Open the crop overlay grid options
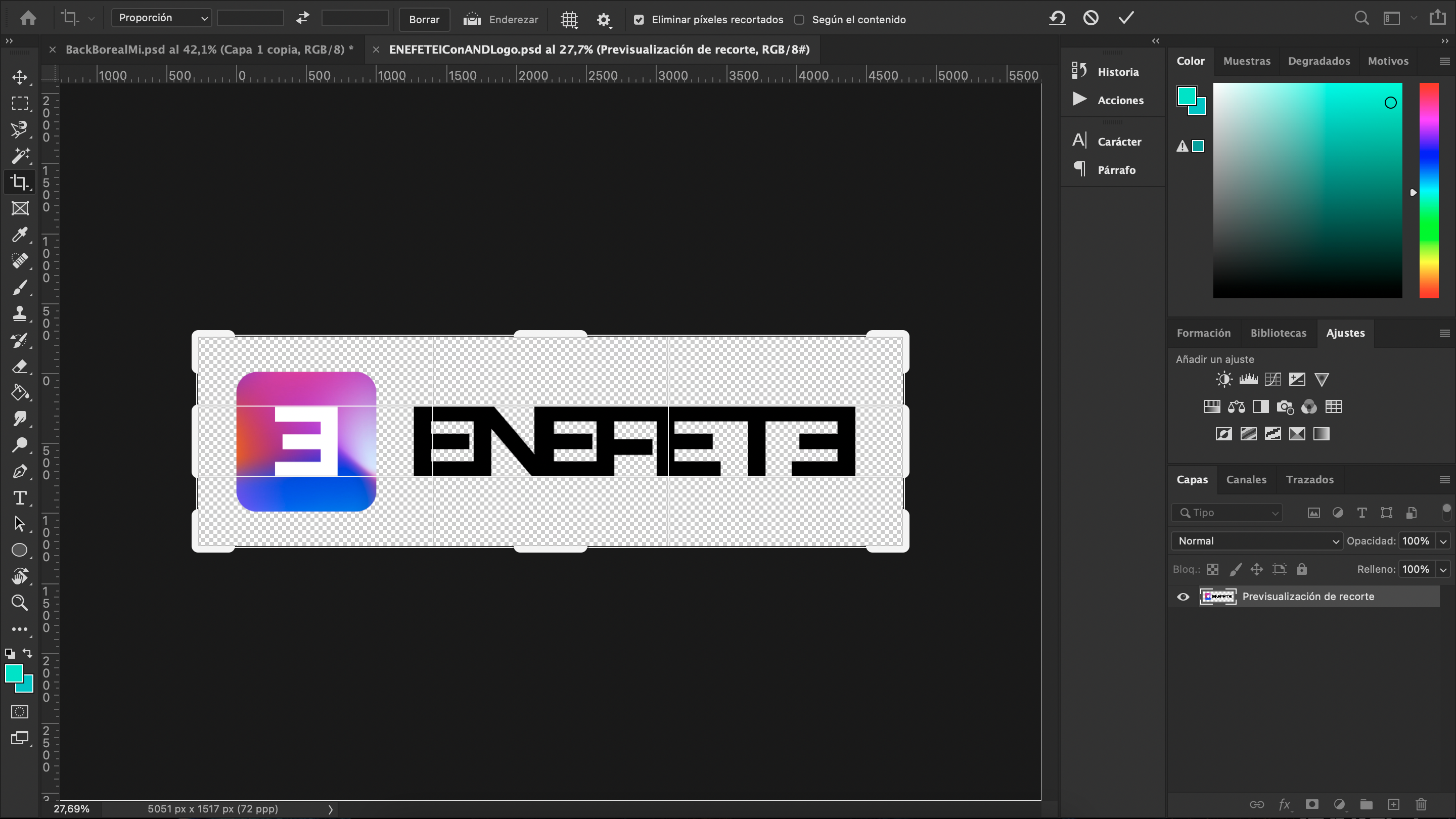 tap(569, 19)
